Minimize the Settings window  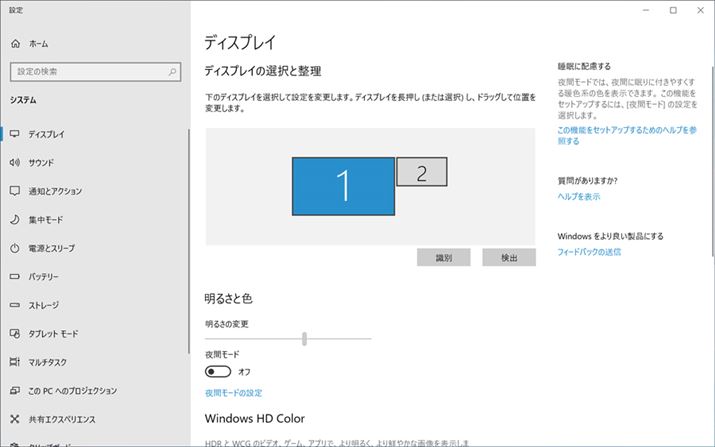(646, 10)
